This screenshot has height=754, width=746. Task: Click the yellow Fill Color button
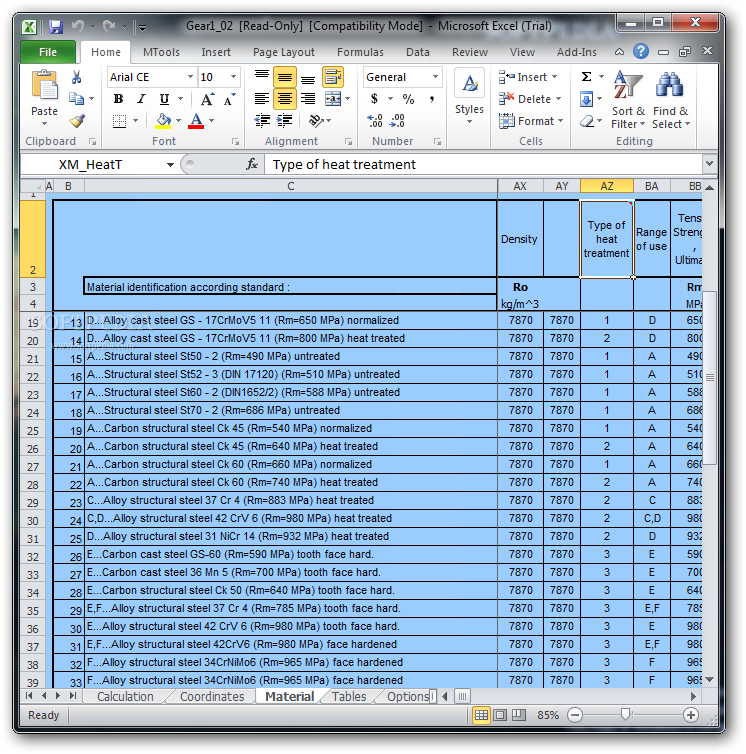tap(163, 121)
